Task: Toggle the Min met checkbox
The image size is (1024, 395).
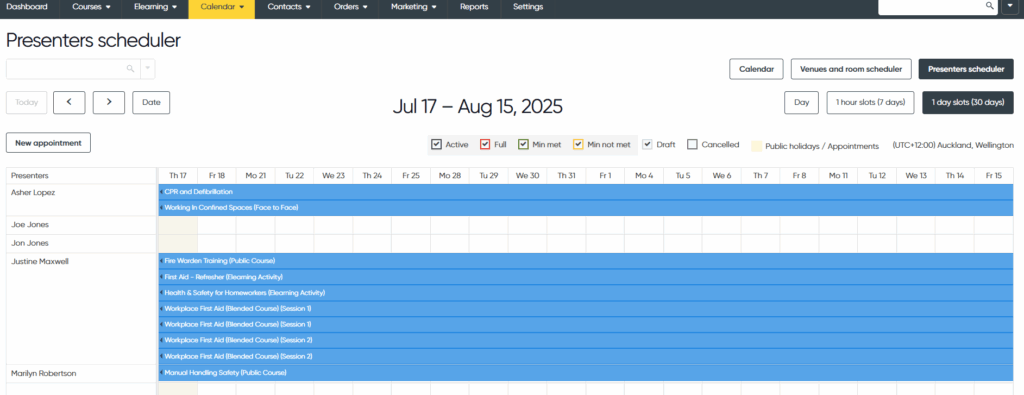Action: click(523, 144)
